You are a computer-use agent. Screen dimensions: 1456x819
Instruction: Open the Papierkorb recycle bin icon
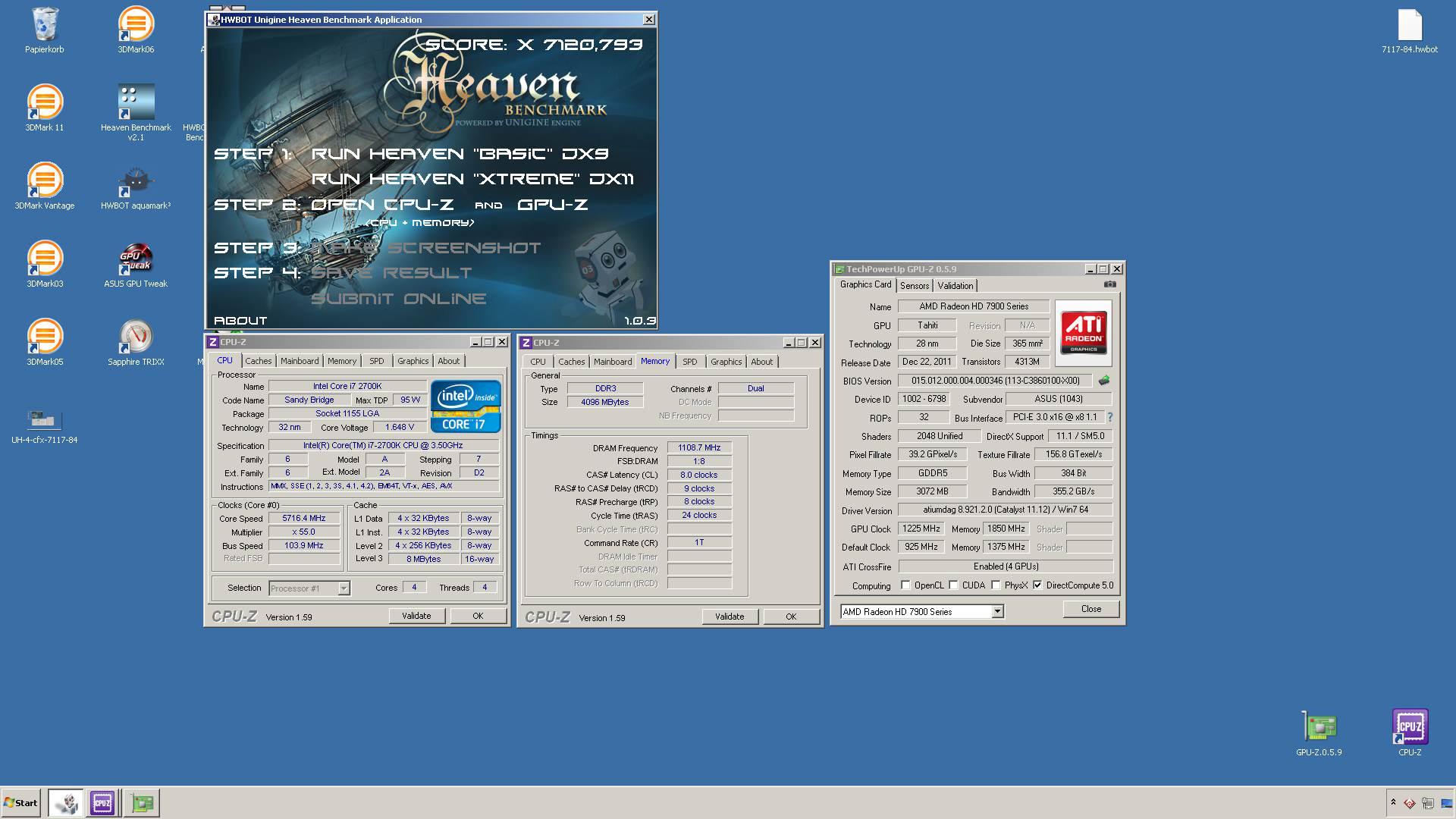45,30
